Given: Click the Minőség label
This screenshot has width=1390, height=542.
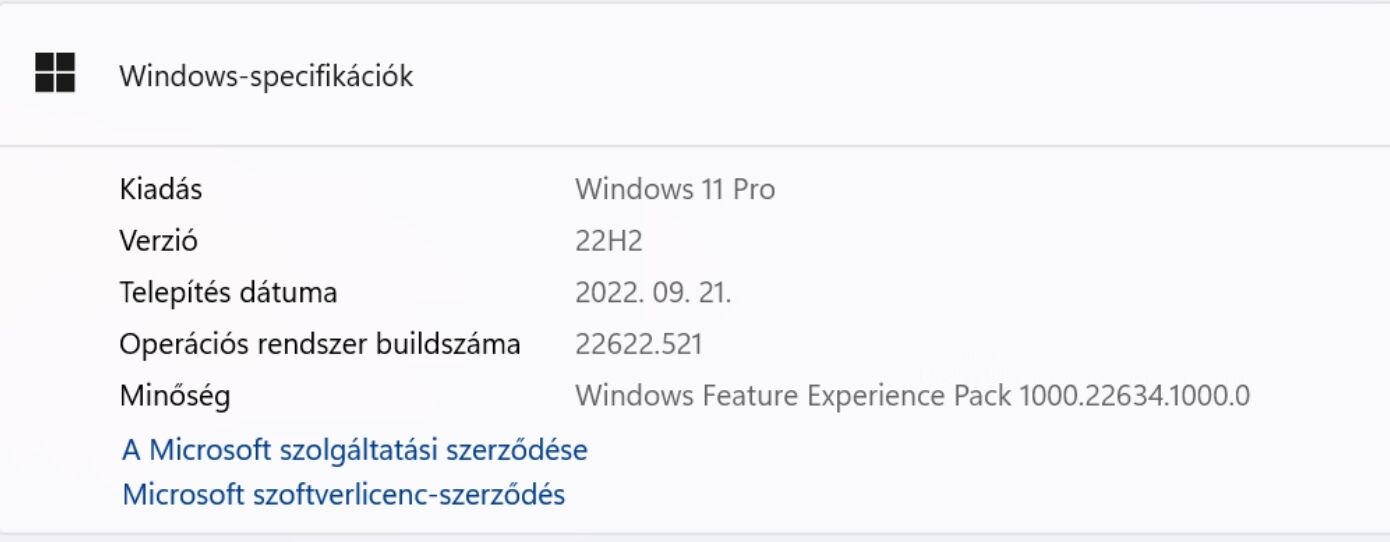Looking at the screenshot, I should coord(175,397).
